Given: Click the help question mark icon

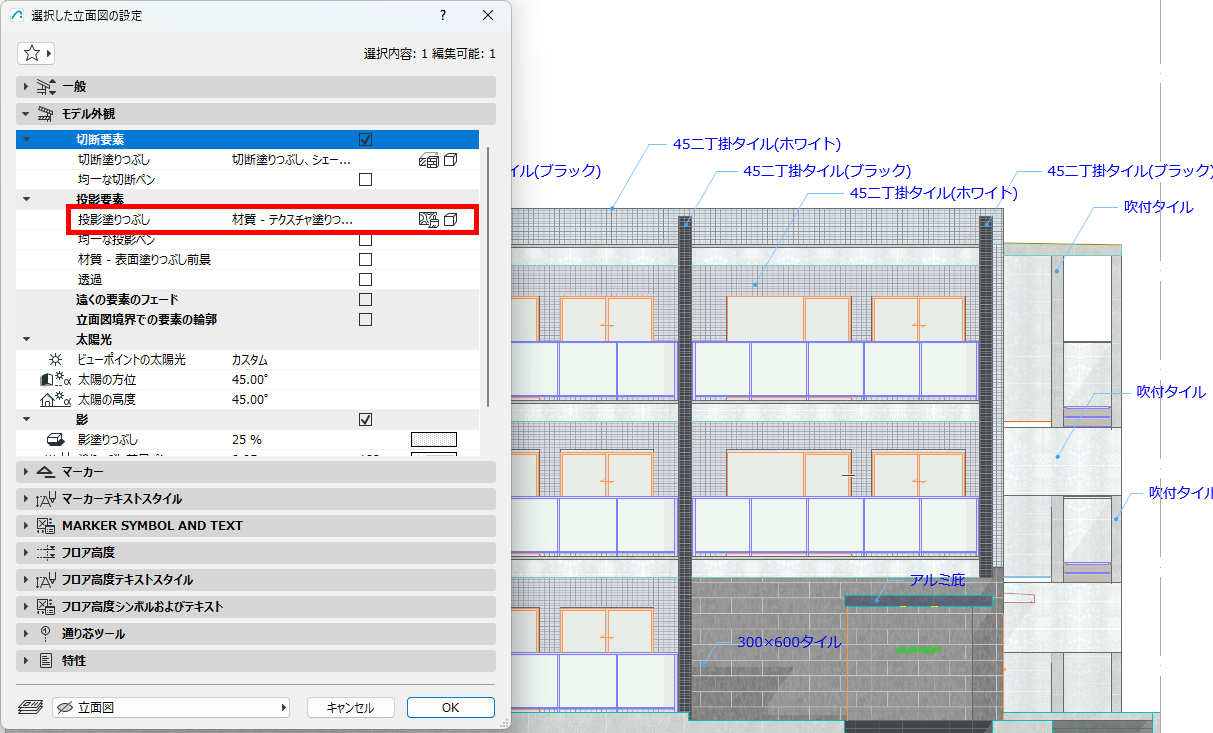Looking at the screenshot, I should click(x=443, y=15).
